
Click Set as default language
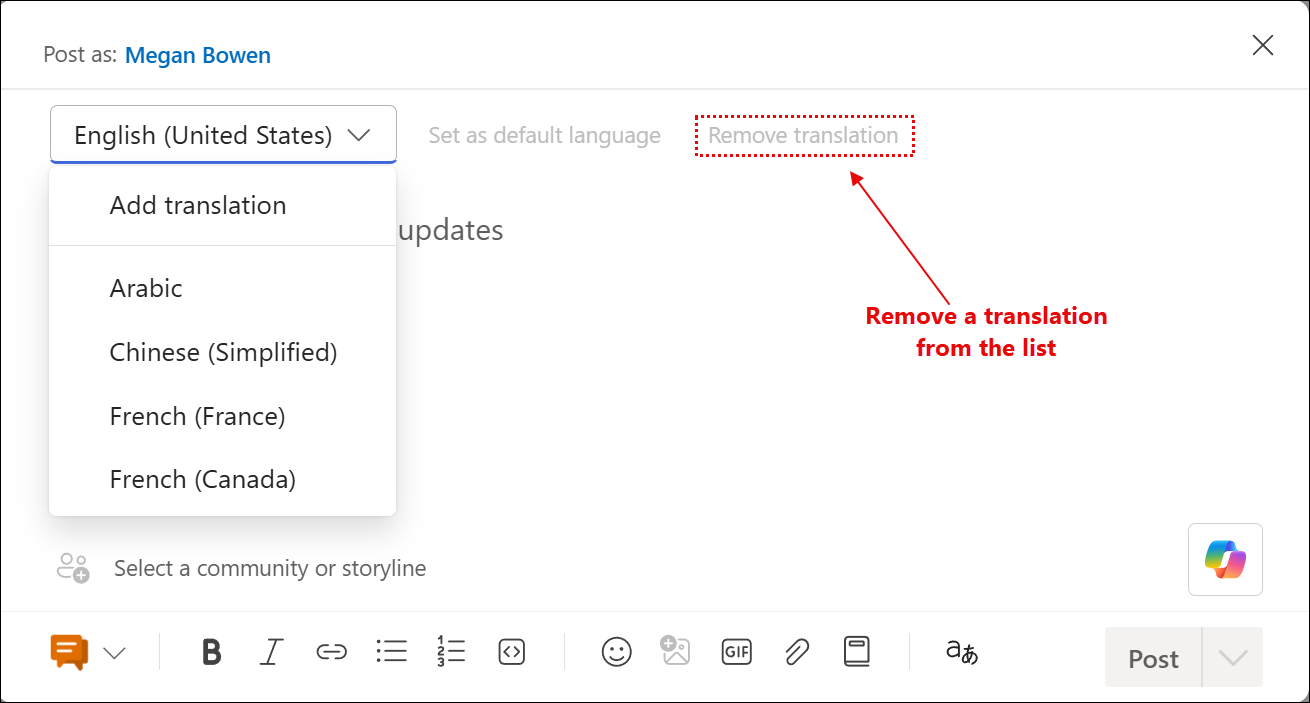(544, 134)
